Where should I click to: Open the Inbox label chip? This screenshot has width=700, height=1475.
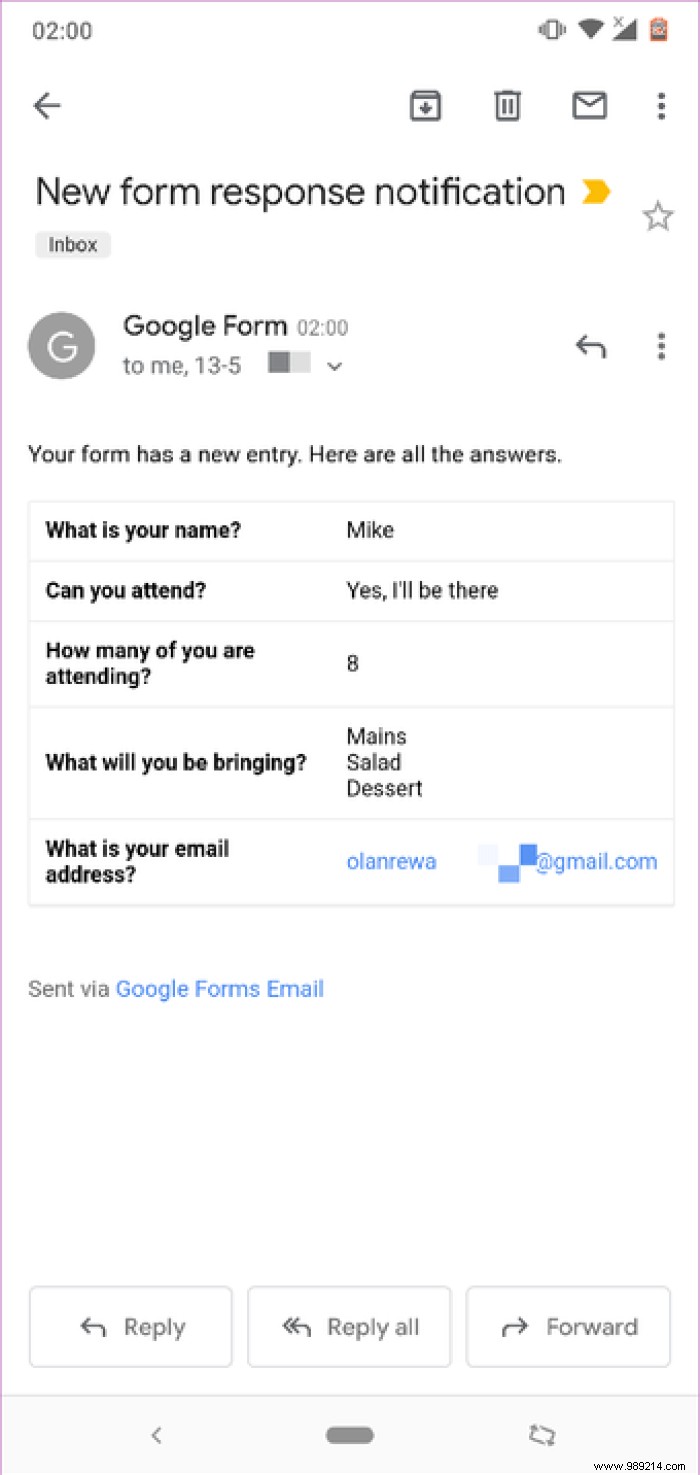click(x=71, y=244)
